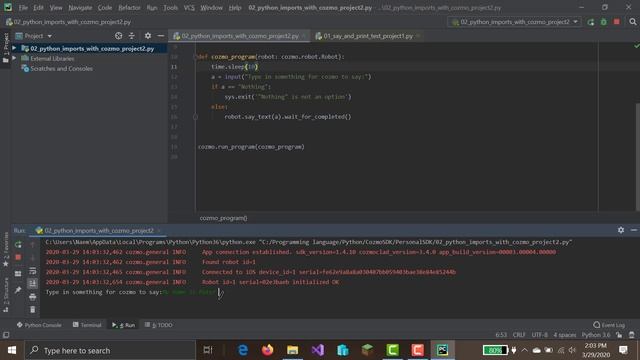Go to cursor position 6:53 in status bar

click(x=501, y=335)
